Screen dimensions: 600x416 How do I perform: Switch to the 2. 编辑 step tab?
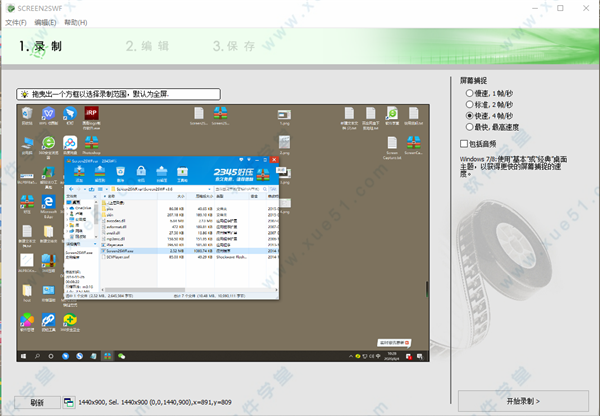click(x=147, y=46)
